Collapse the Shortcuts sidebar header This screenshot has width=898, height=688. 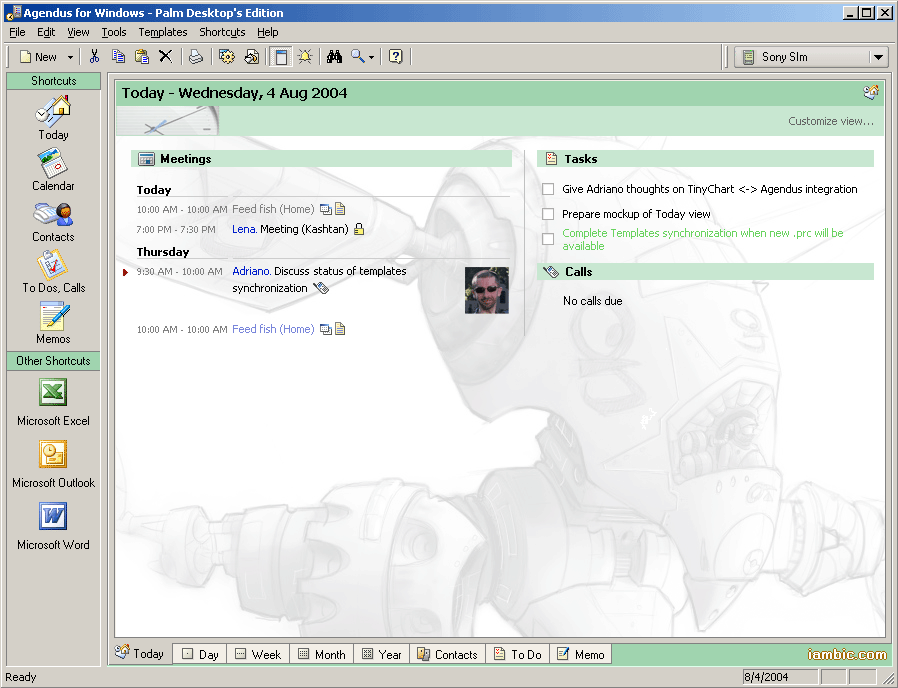pyautogui.click(x=54, y=81)
